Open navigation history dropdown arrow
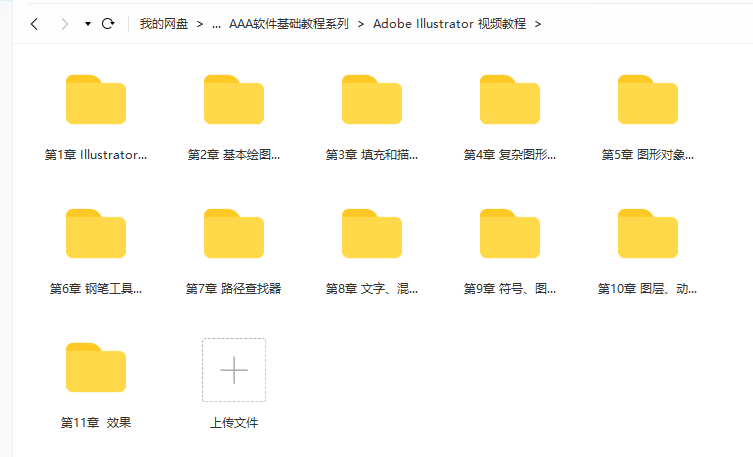This screenshot has height=457, width=753. [87, 24]
